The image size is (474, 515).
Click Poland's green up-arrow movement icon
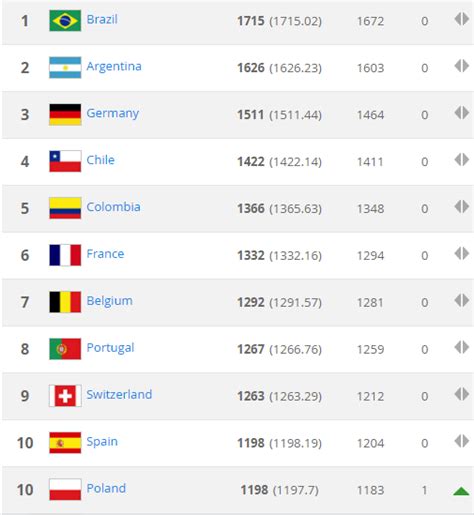pyautogui.click(x=461, y=491)
